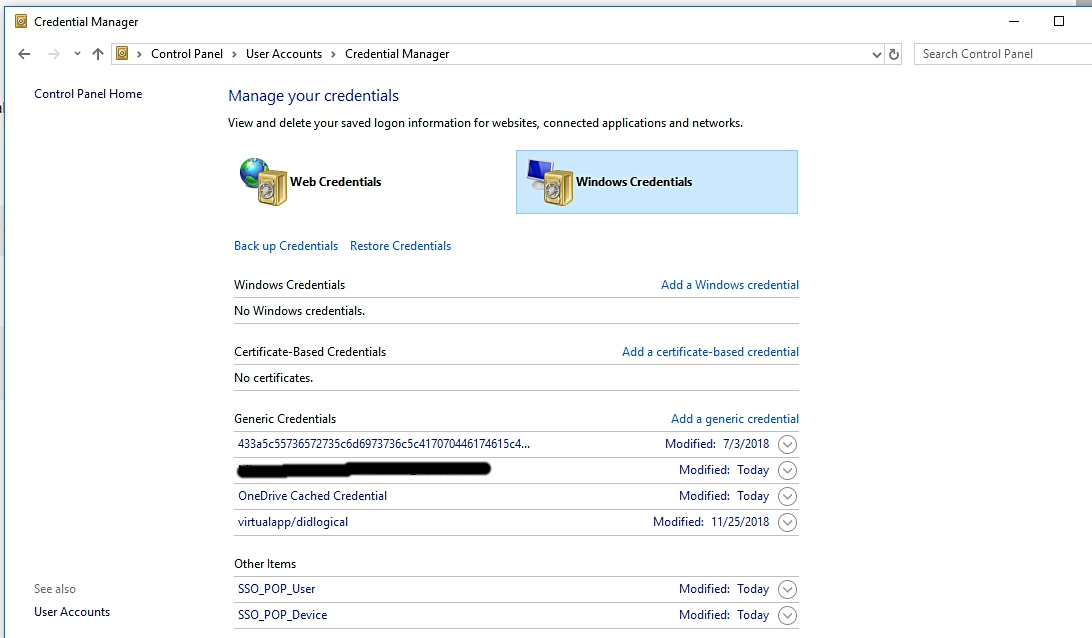Image resolution: width=1092 pixels, height=638 pixels.
Task: Refresh the Credential Manager page
Action: (x=894, y=54)
